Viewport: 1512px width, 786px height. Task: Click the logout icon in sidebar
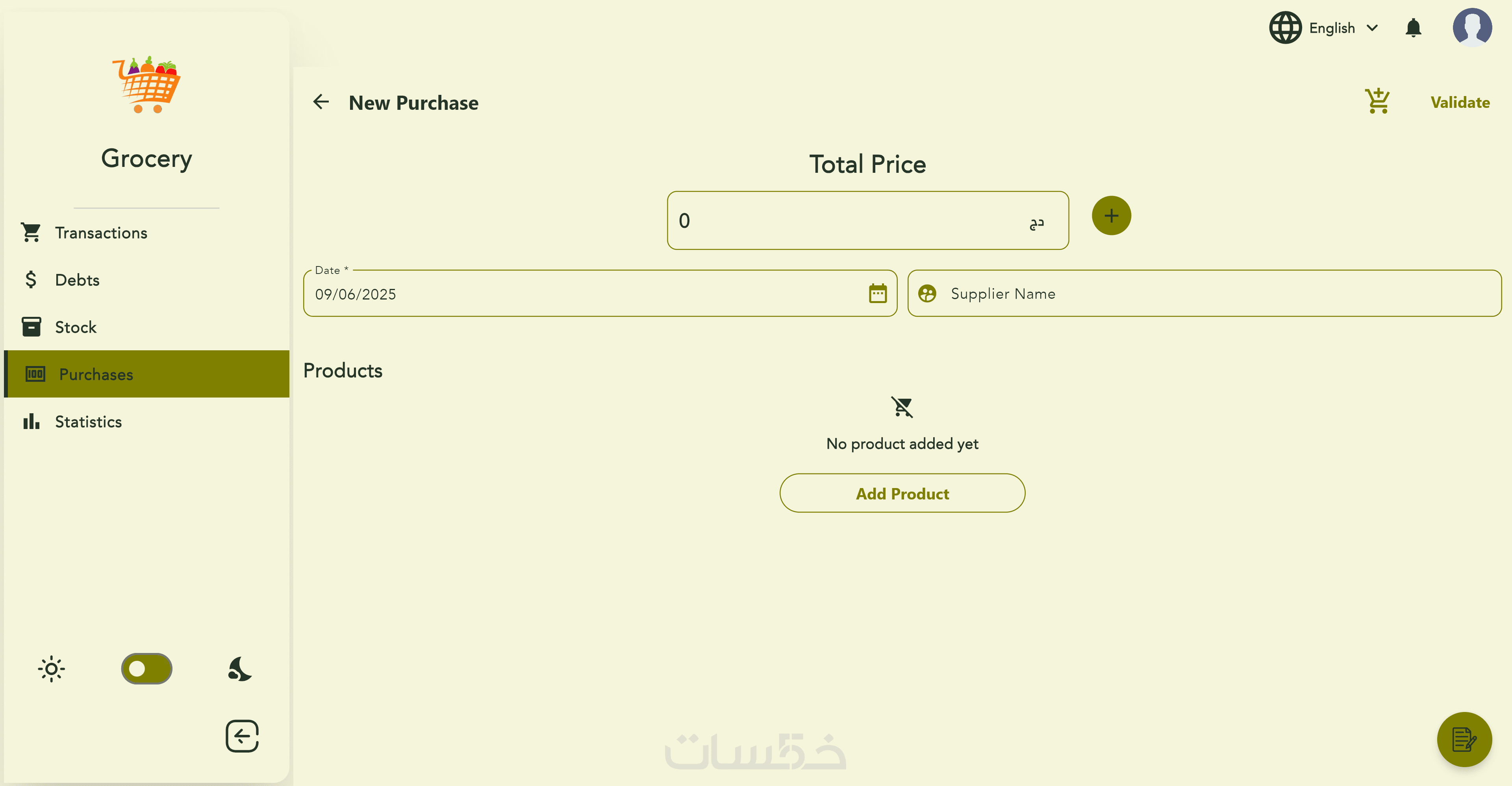click(243, 736)
